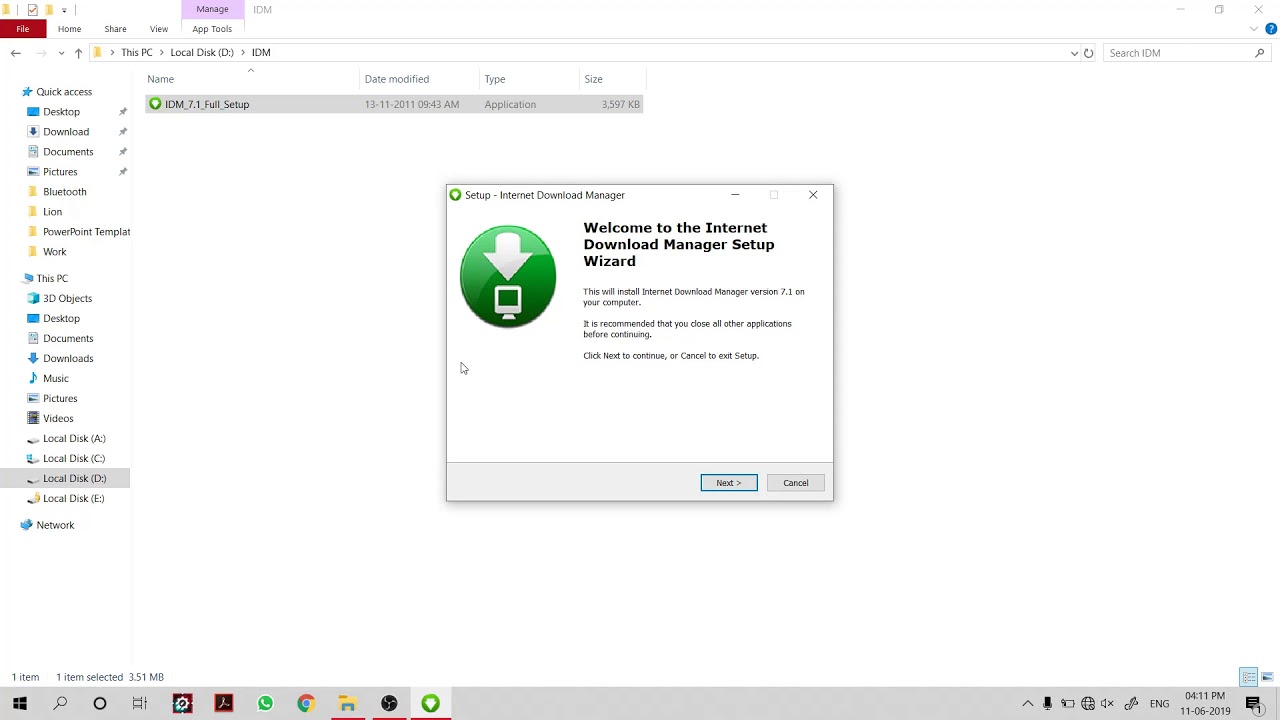Open Downloads under This PC

pos(68,359)
